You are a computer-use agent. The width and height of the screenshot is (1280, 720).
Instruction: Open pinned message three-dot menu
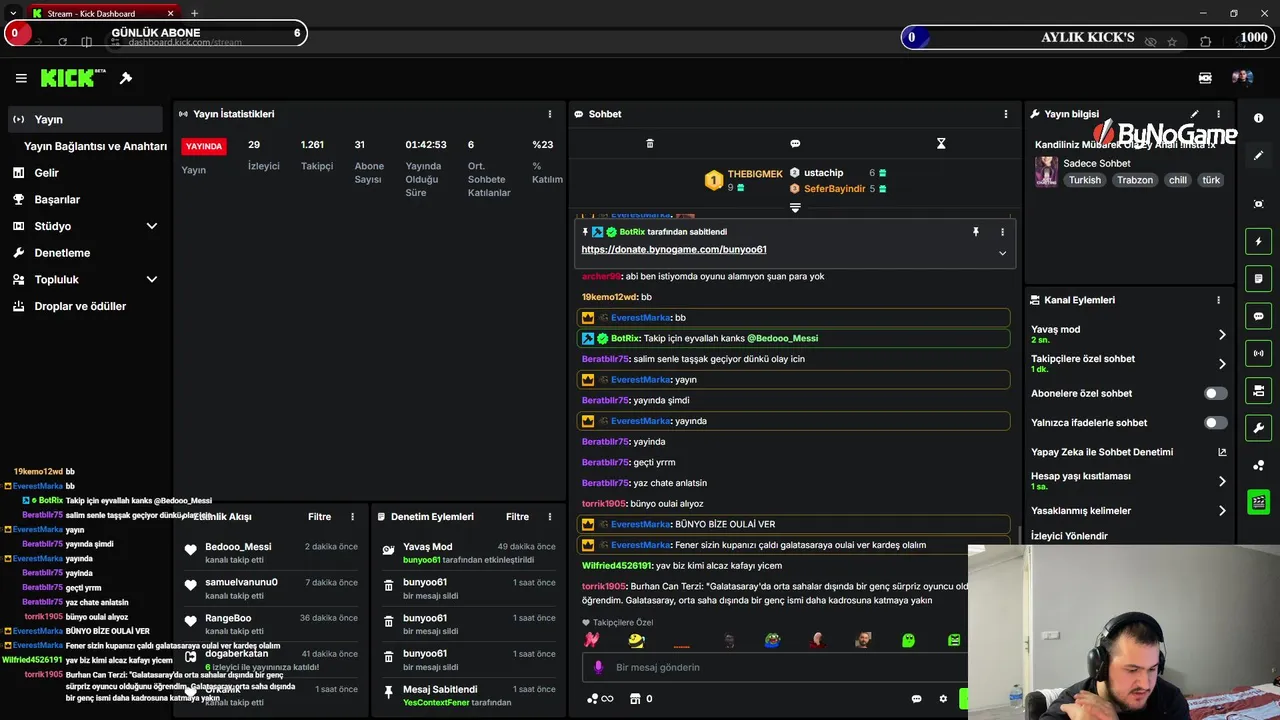pos(1002,232)
